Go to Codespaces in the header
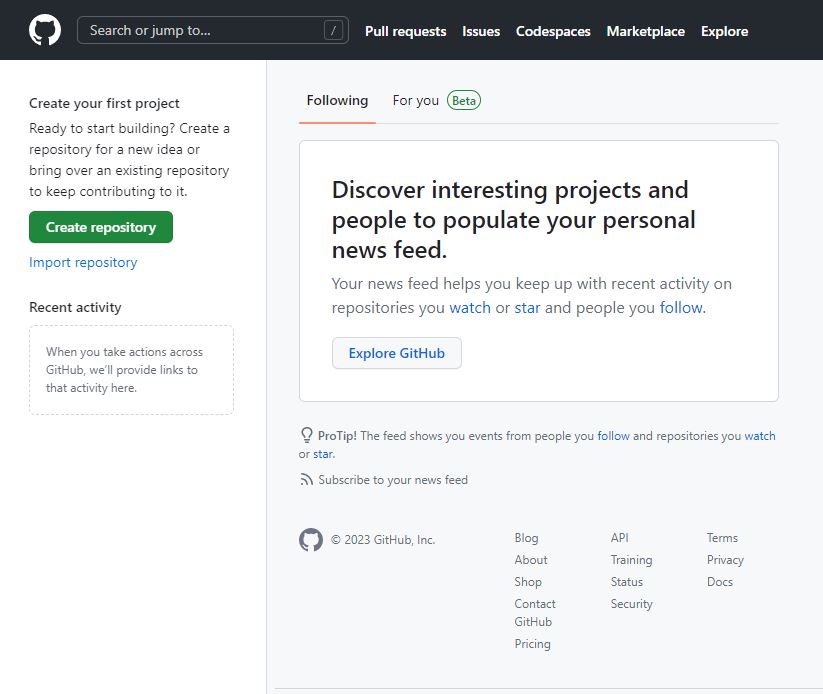823x694 pixels. 553,31
